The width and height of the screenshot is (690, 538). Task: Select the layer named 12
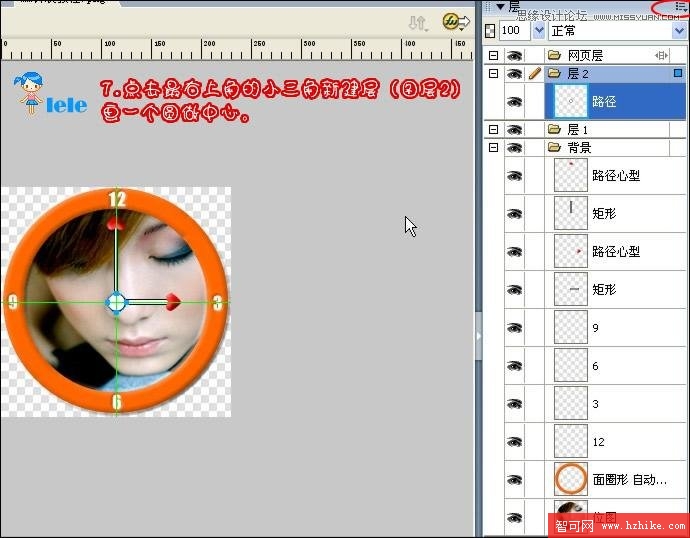(598, 441)
